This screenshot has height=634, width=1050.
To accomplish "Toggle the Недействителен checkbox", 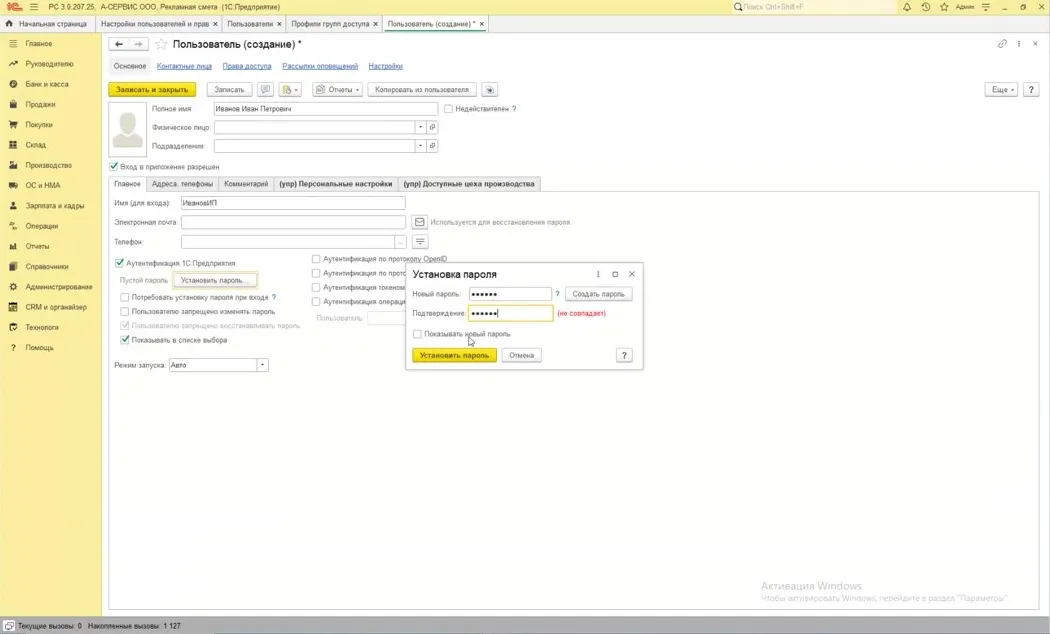I will click(449, 108).
